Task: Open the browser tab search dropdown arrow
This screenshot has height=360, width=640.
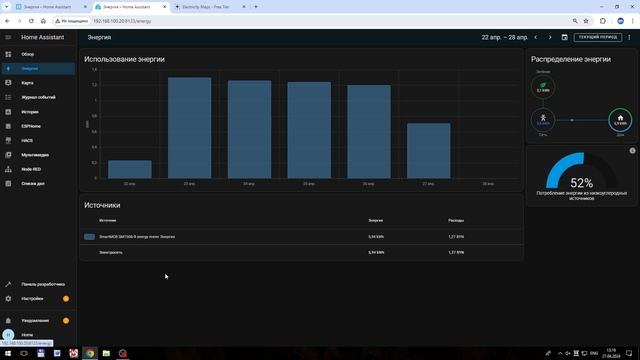Action: (x=7, y=7)
